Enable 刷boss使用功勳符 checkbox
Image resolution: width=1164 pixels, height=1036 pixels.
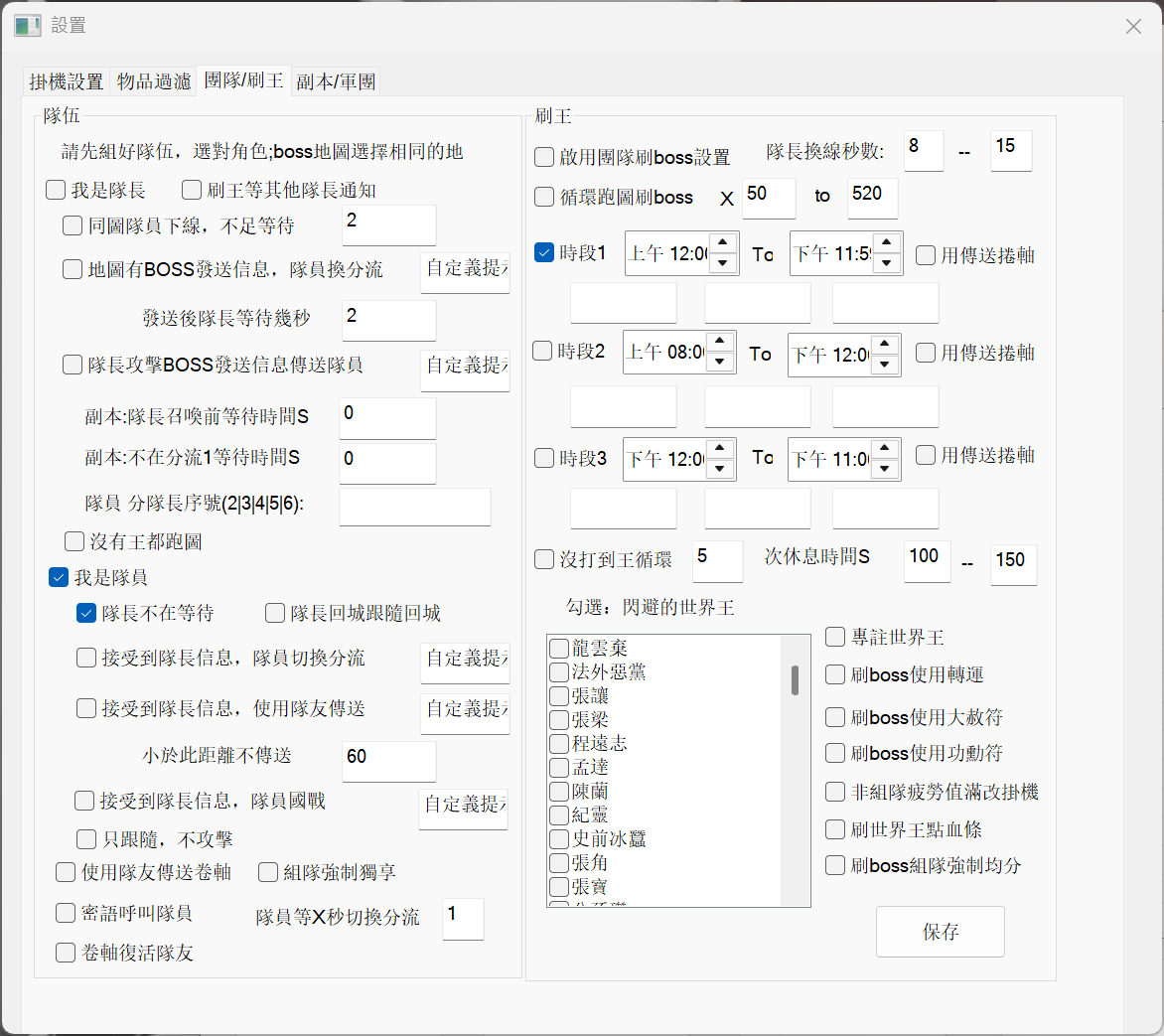pos(835,753)
